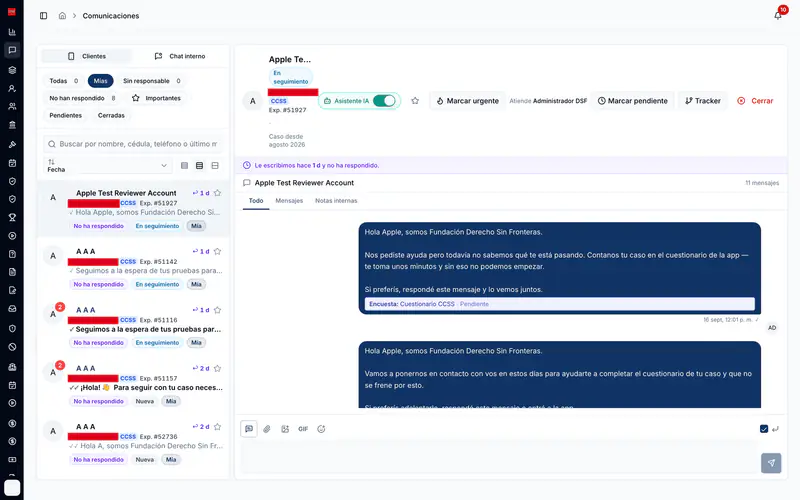Open the Fecha sort dropdown
The image size is (800, 500).
click(108, 165)
